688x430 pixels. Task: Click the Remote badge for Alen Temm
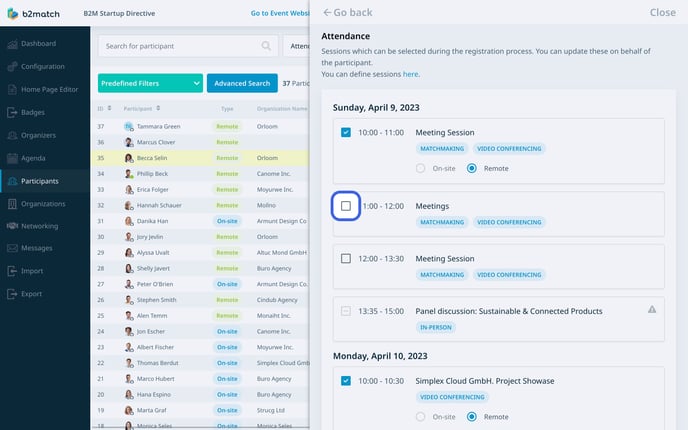227,315
